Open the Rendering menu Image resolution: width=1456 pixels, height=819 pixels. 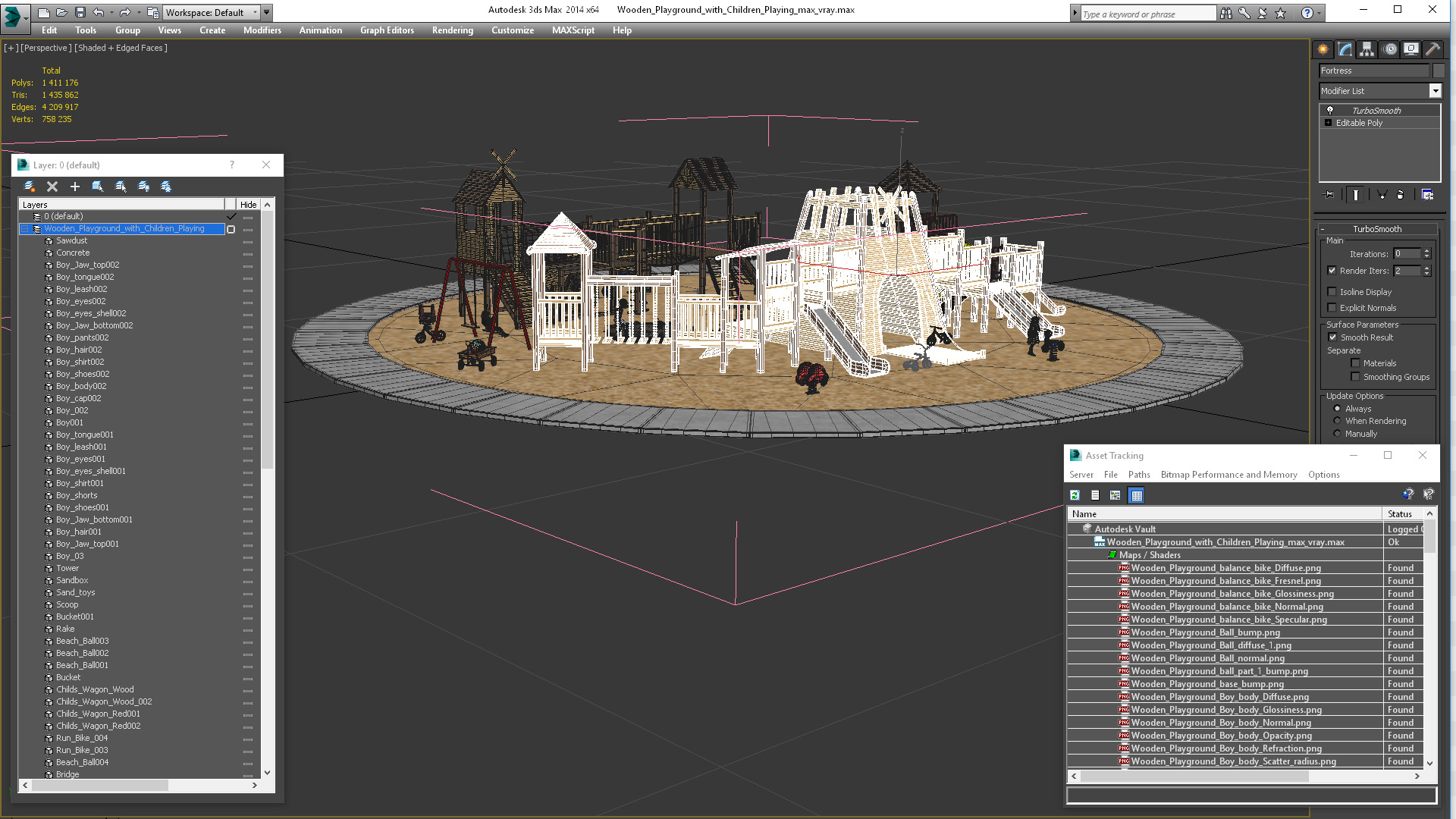point(452,30)
